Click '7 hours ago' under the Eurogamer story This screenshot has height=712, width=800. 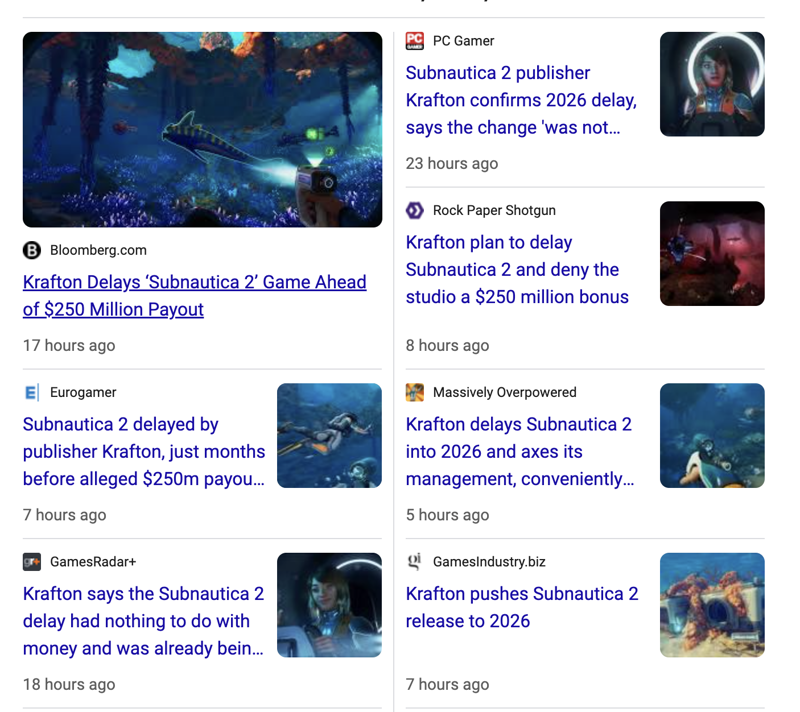click(64, 515)
